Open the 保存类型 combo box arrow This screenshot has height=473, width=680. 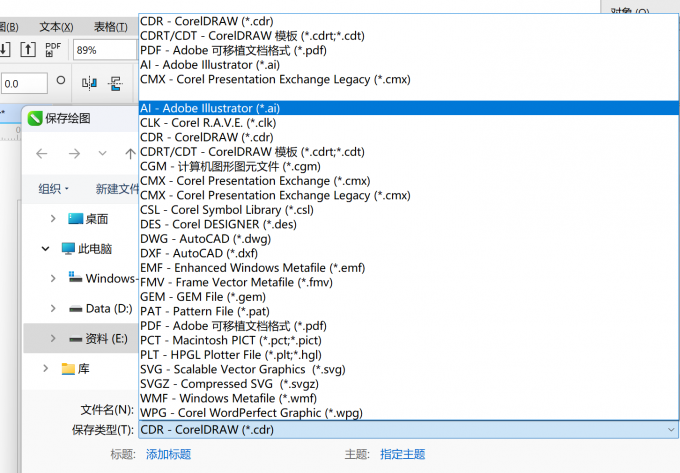tap(671, 430)
